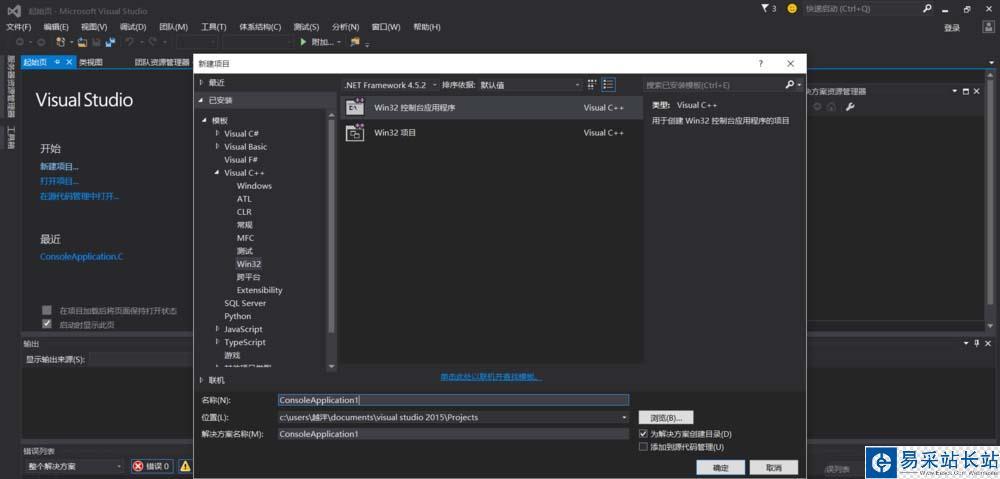Click the 浏览(B)... button

(x=666, y=418)
